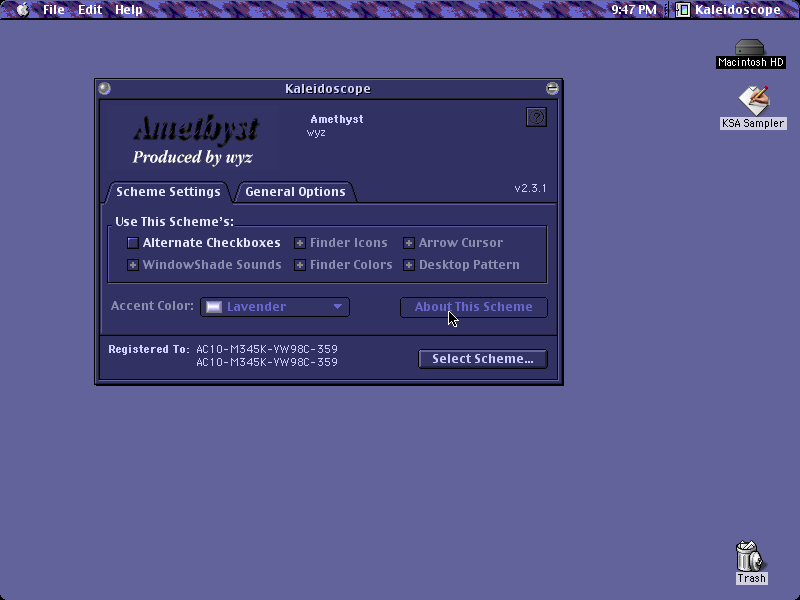Image resolution: width=800 pixels, height=600 pixels.
Task: Open the File menu
Action: pyautogui.click(x=54, y=10)
